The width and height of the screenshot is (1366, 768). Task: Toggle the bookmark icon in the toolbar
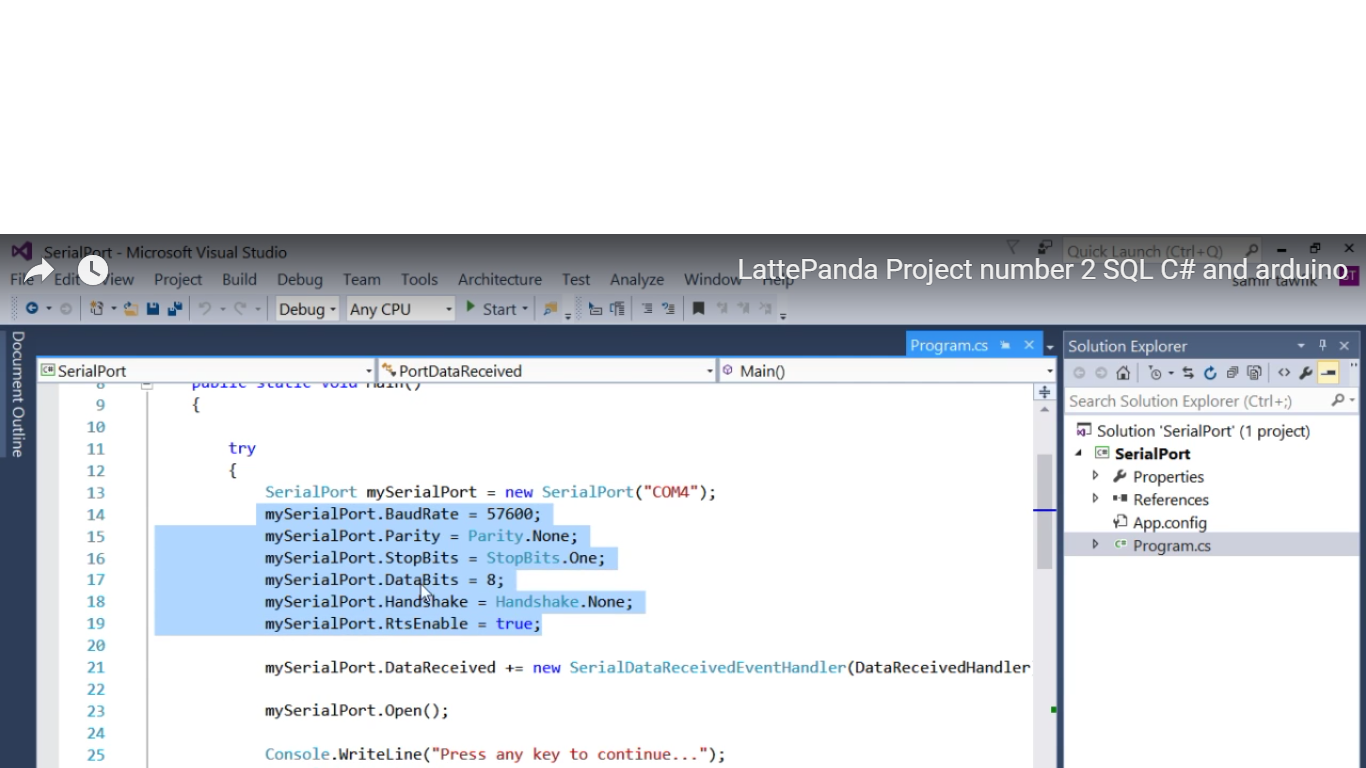click(698, 308)
